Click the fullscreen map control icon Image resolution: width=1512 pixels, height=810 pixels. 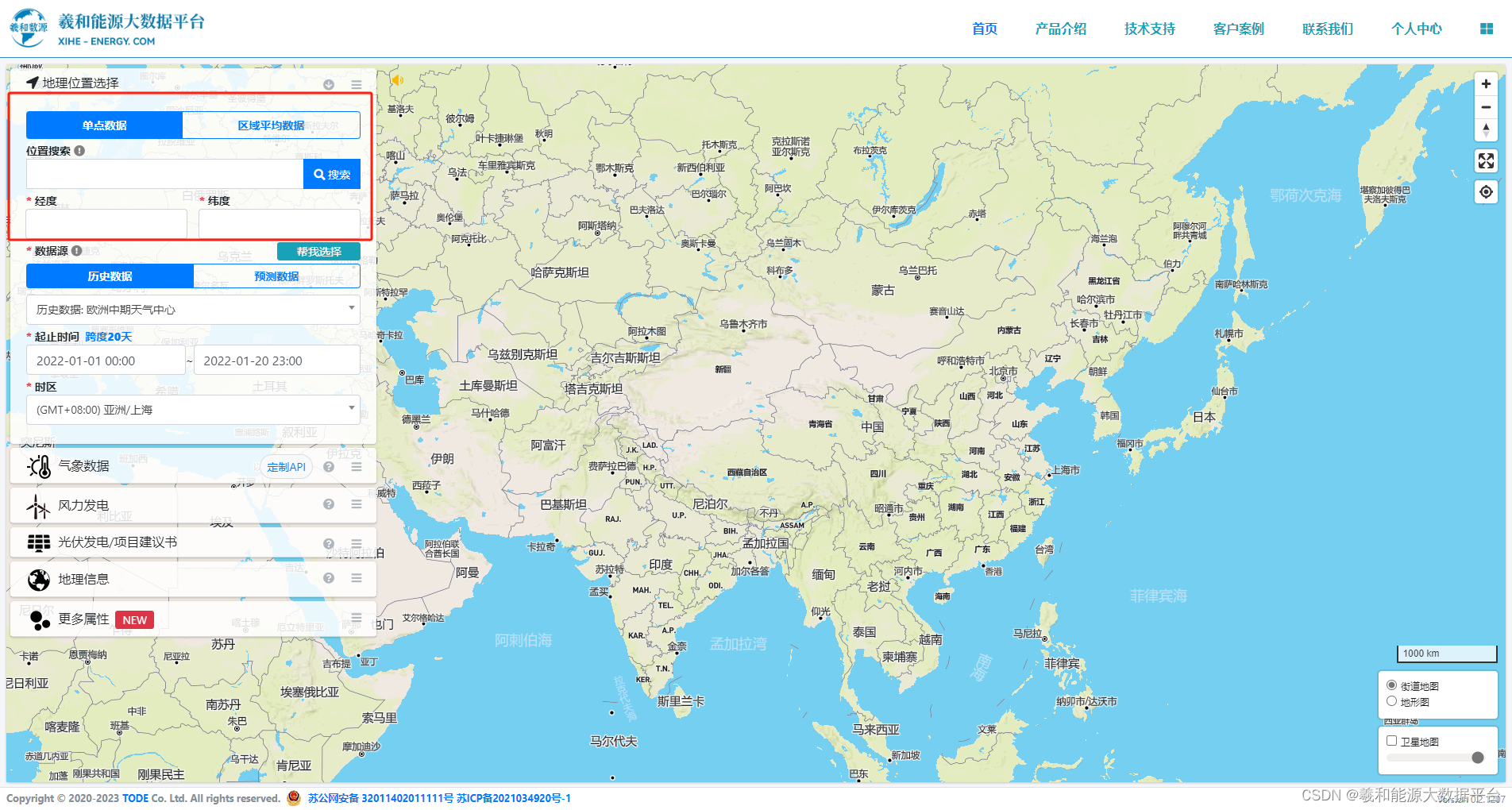click(1486, 161)
